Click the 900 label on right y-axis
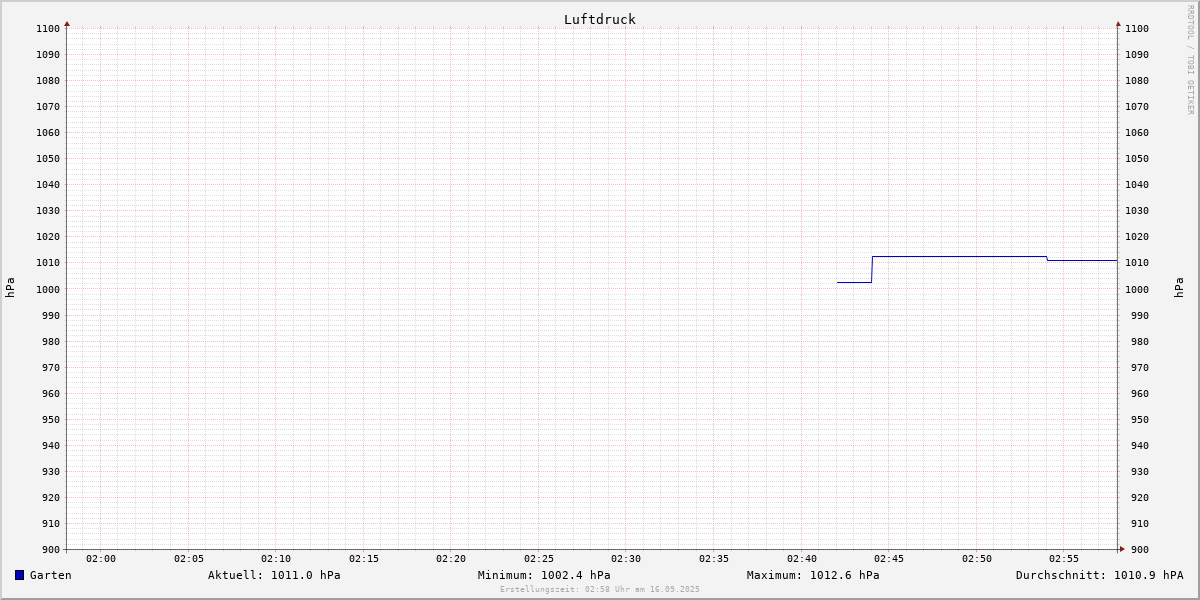Viewport: 1200px width, 600px height. (x=1136, y=549)
